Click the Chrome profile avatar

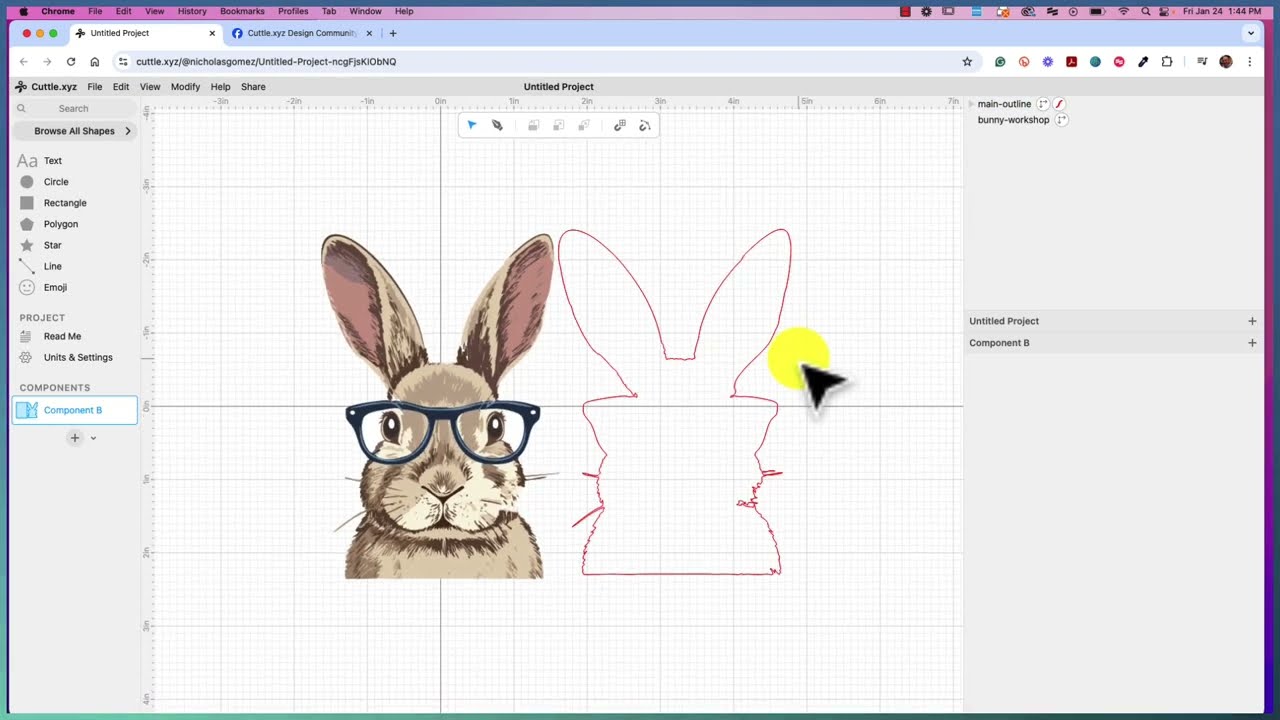[x=1226, y=61]
